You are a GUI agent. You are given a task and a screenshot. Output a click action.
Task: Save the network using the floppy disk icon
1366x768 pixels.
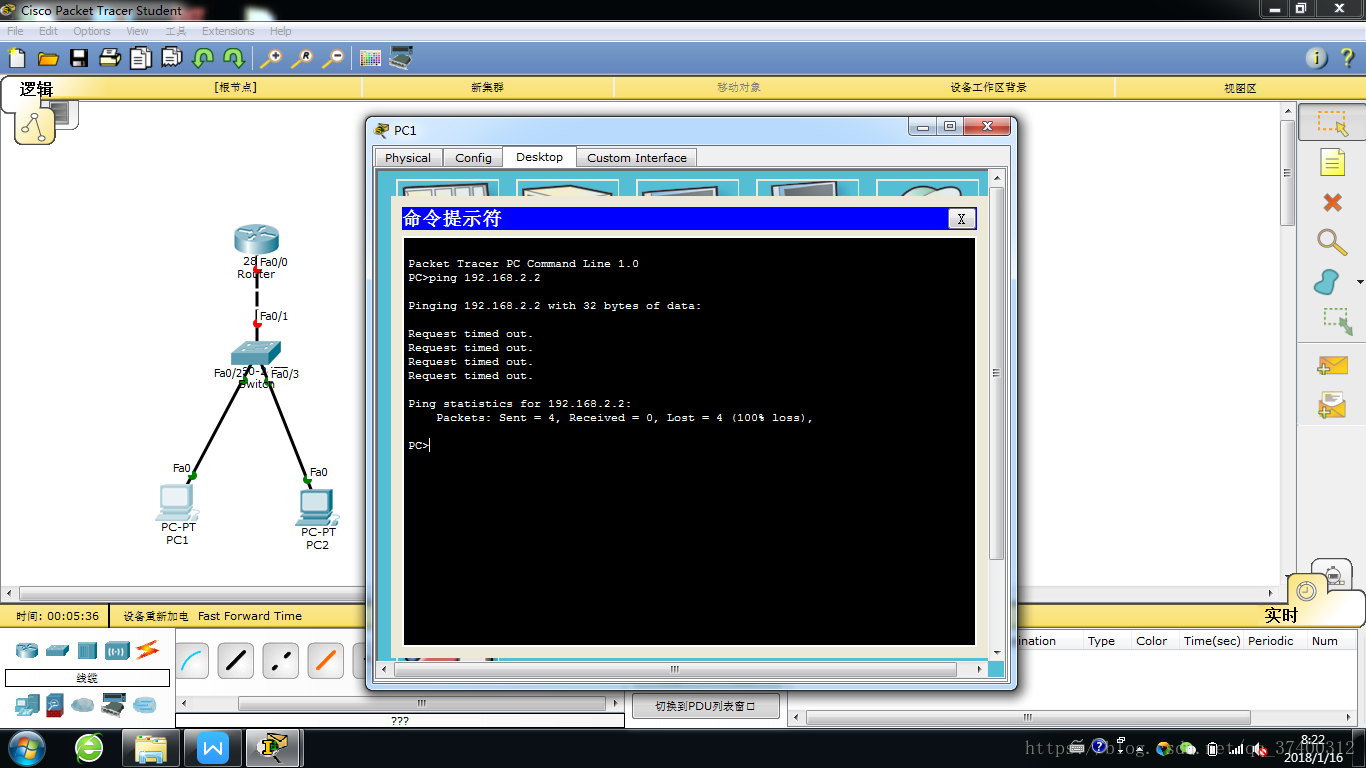click(79, 58)
